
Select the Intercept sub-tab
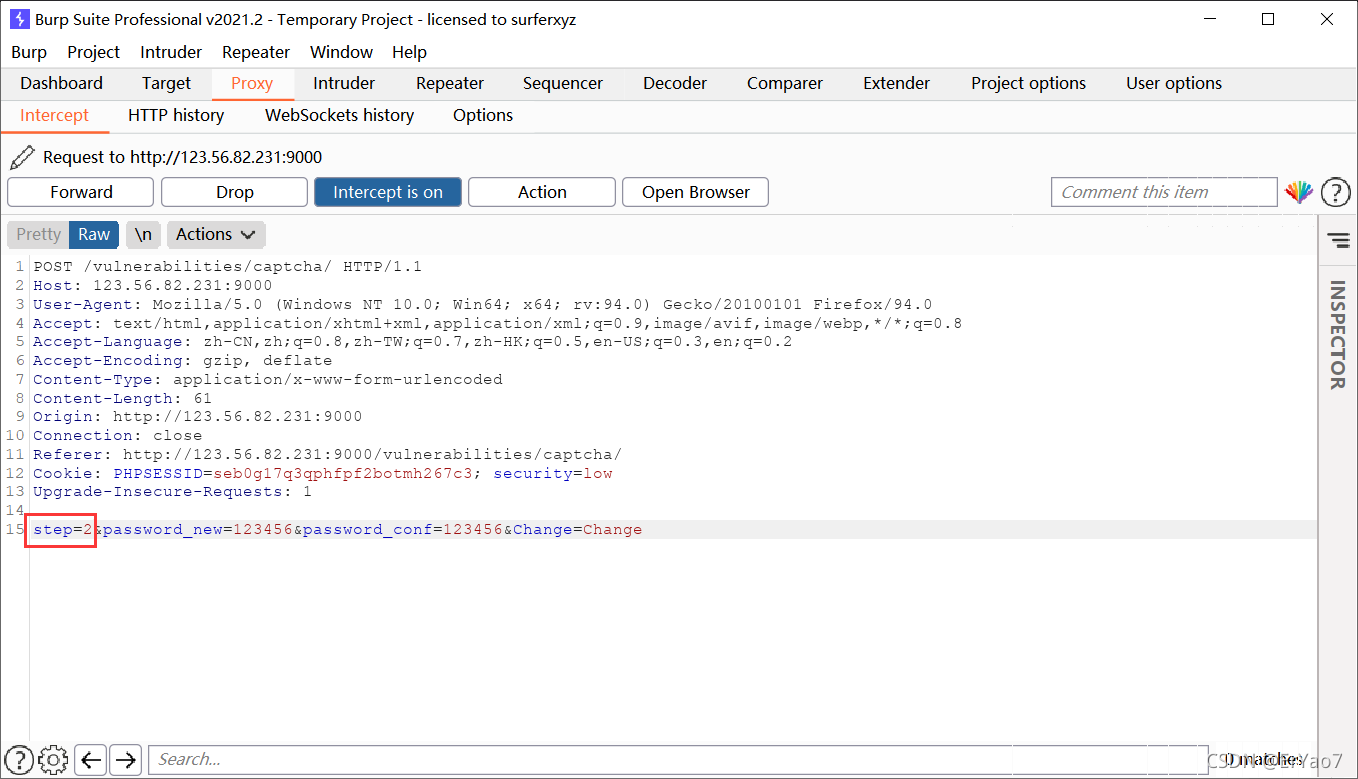click(x=55, y=115)
